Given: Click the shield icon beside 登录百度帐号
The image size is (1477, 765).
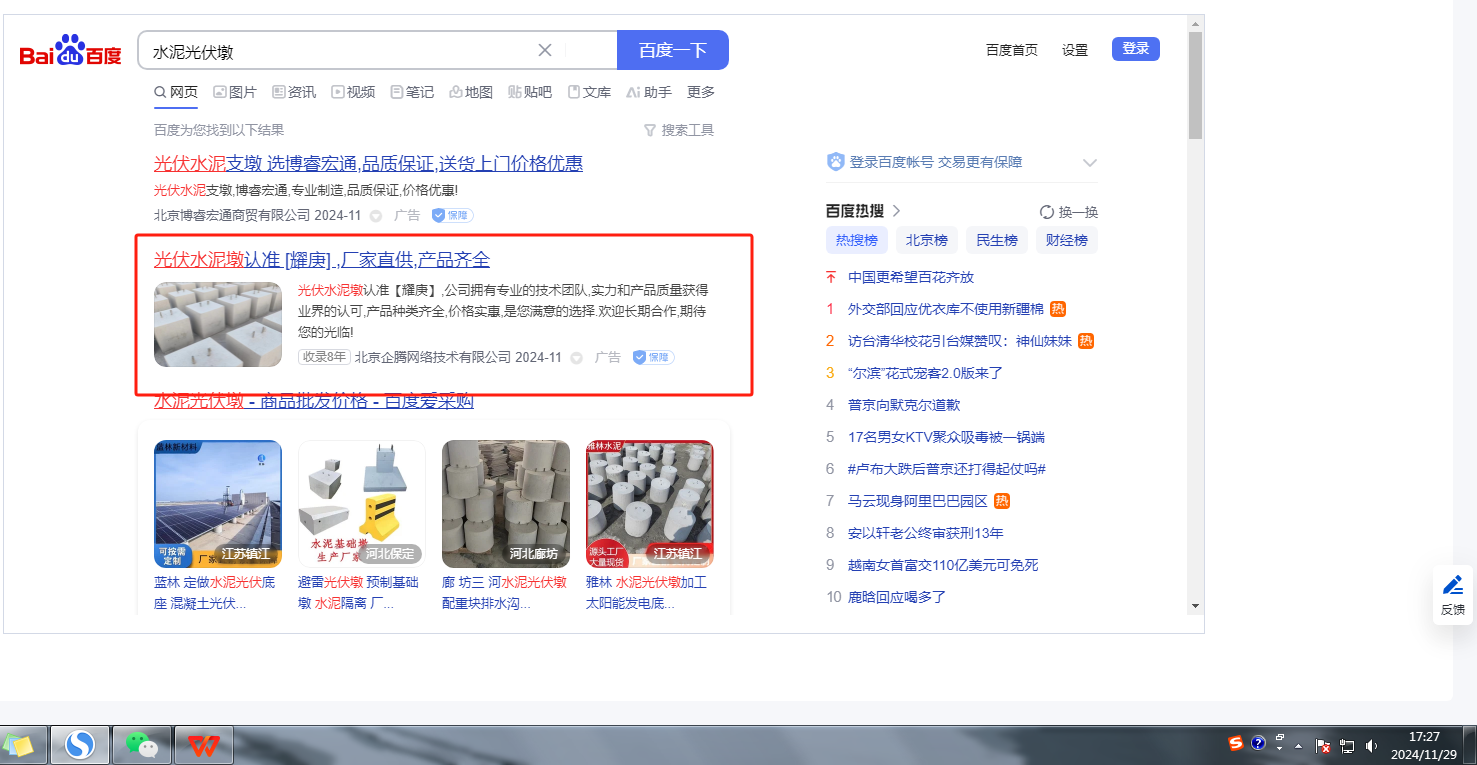Looking at the screenshot, I should pyautogui.click(x=836, y=162).
